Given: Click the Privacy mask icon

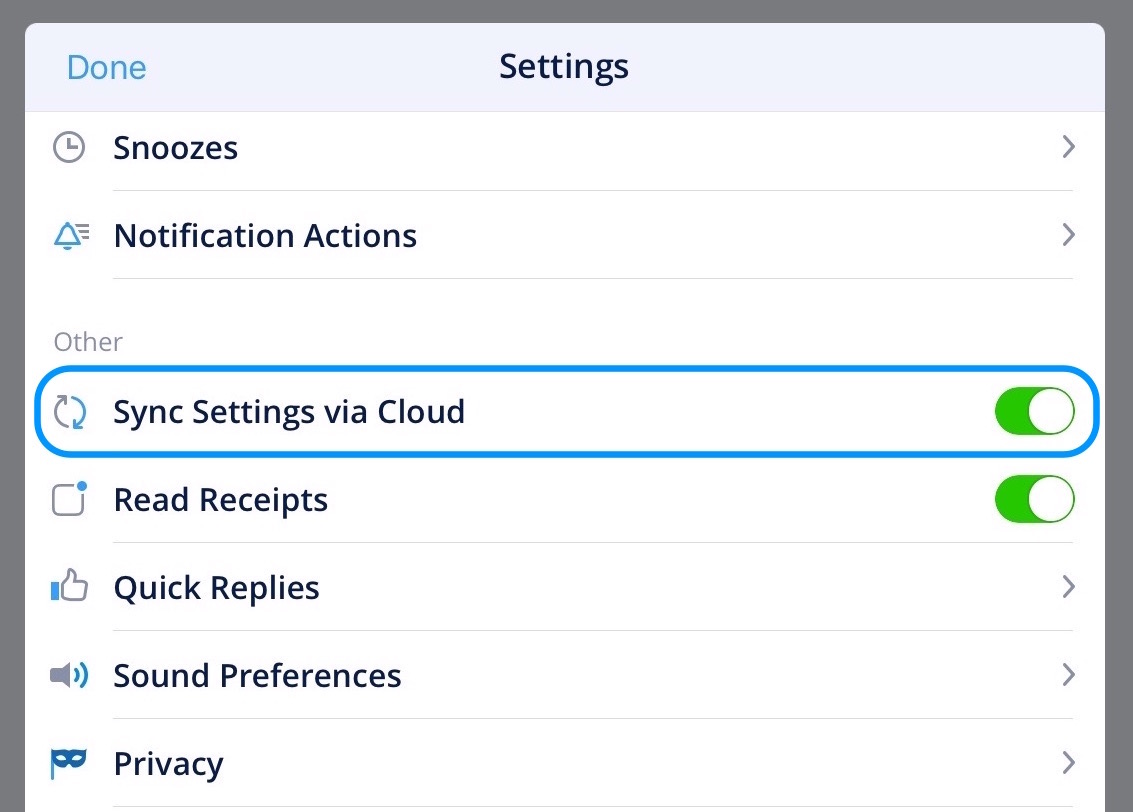Looking at the screenshot, I should click(69, 764).
